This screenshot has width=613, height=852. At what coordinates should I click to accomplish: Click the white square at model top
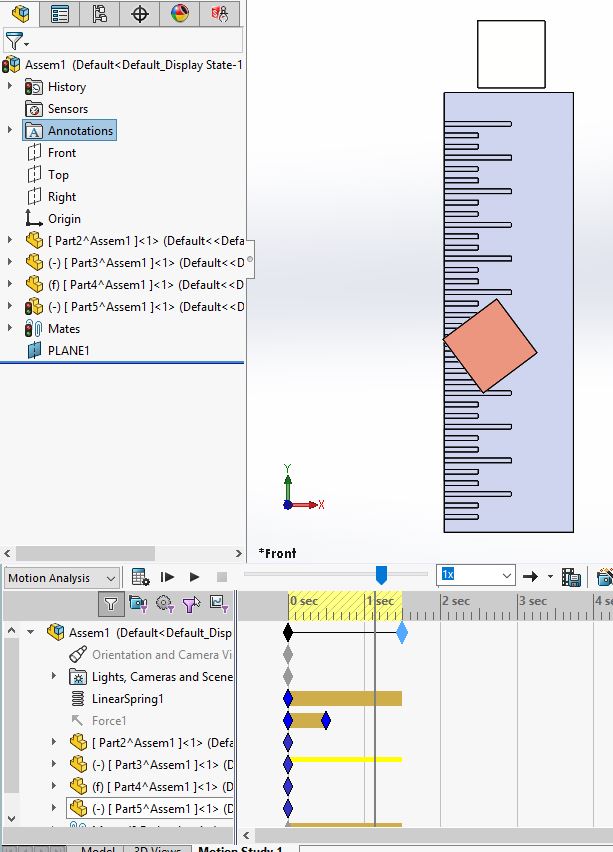tap(511, 54)
